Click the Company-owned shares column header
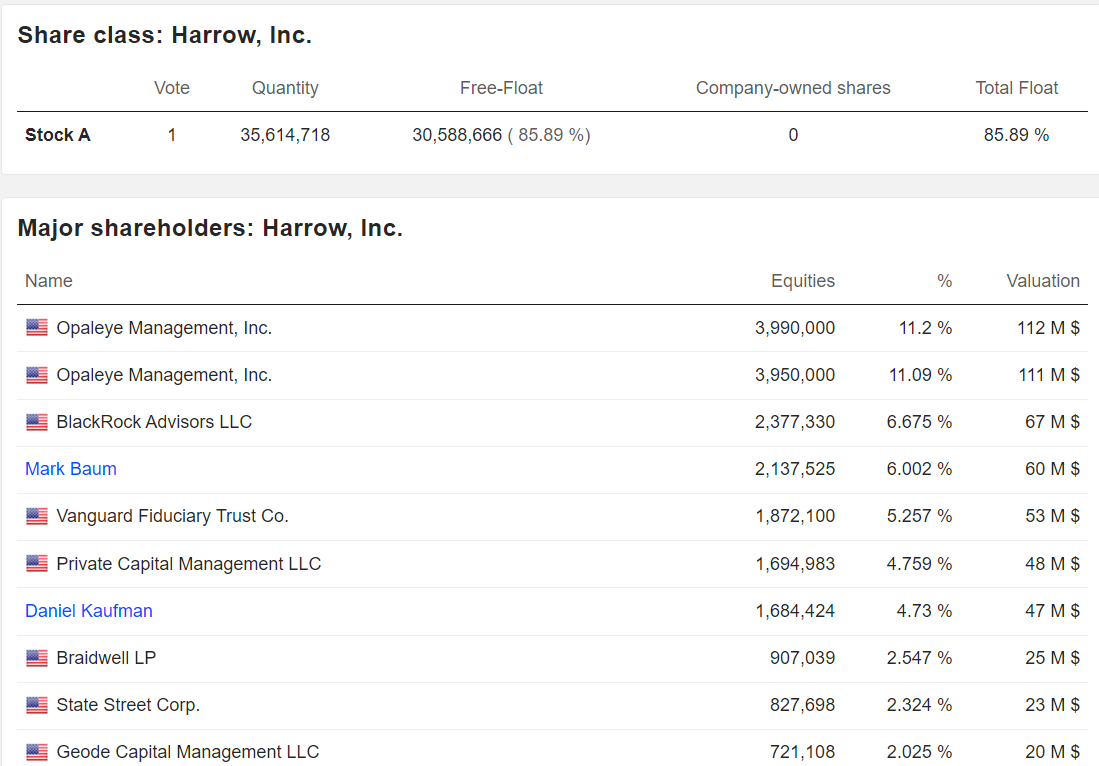 click(x=793, y=88)
